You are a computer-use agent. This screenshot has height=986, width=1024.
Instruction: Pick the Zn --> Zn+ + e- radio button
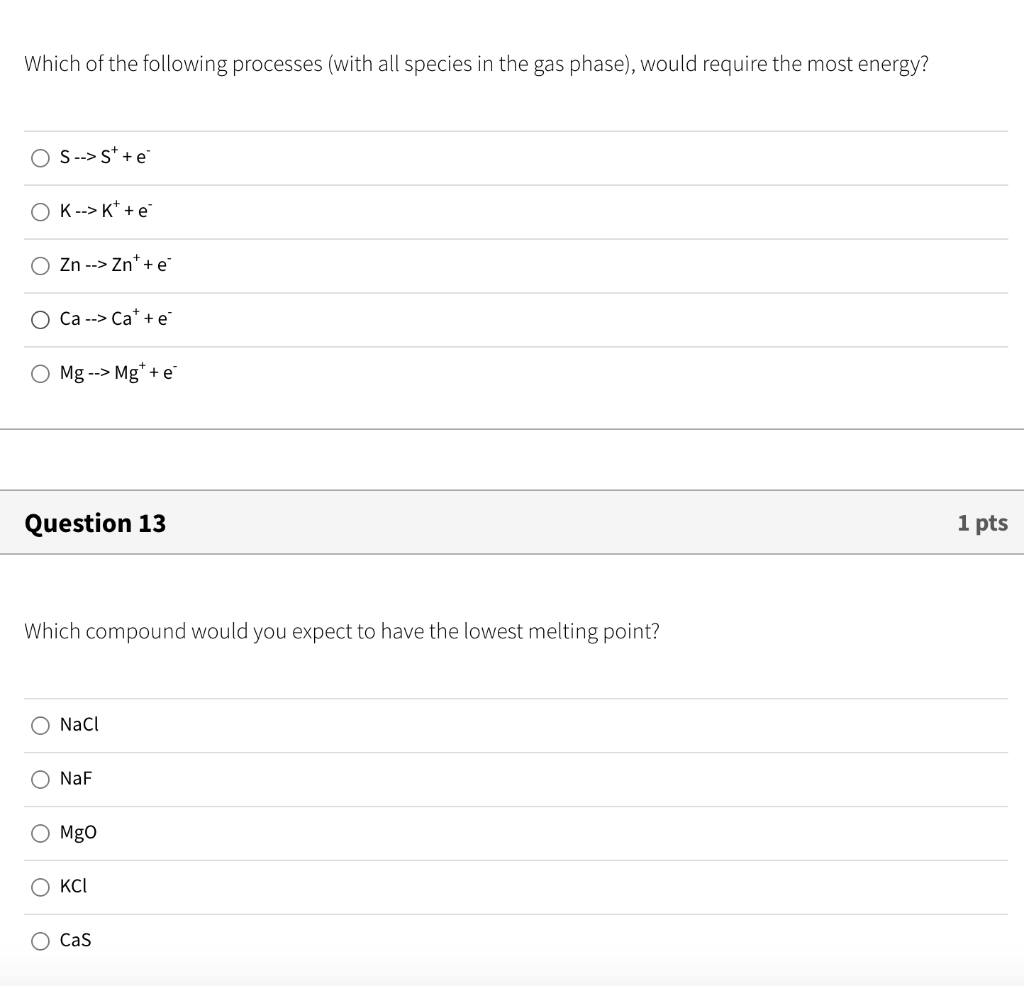click(40, 266)
